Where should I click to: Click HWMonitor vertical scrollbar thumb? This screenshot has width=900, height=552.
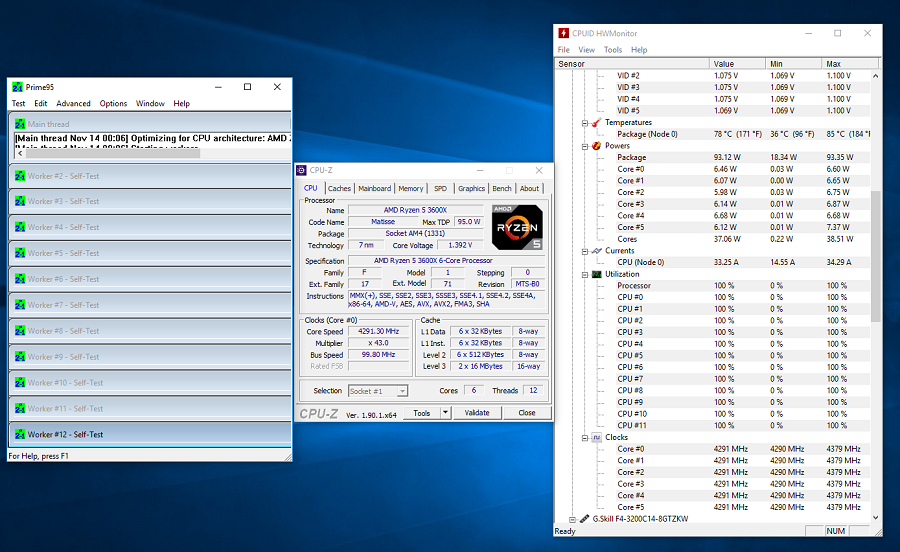tap(875, 256)
